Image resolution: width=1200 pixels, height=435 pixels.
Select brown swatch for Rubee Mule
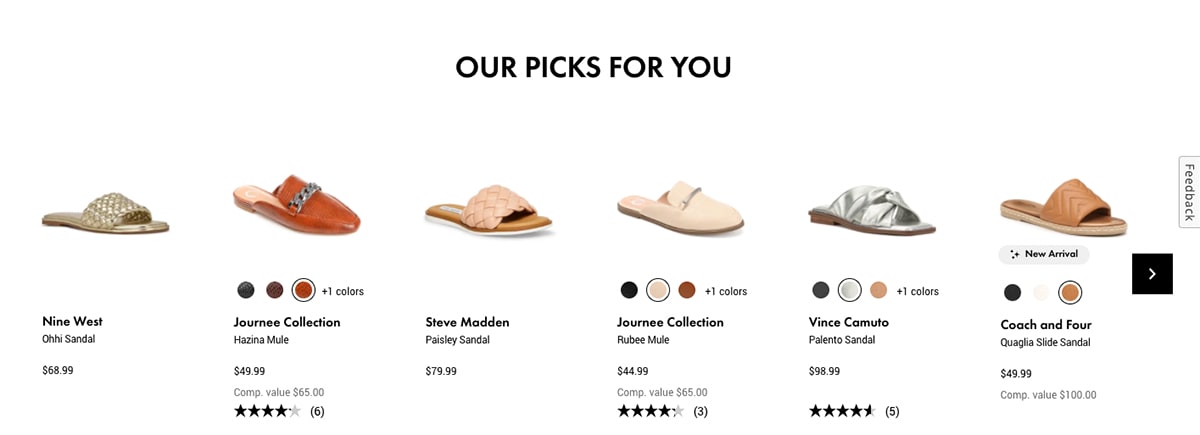click(x=687, y=290)
